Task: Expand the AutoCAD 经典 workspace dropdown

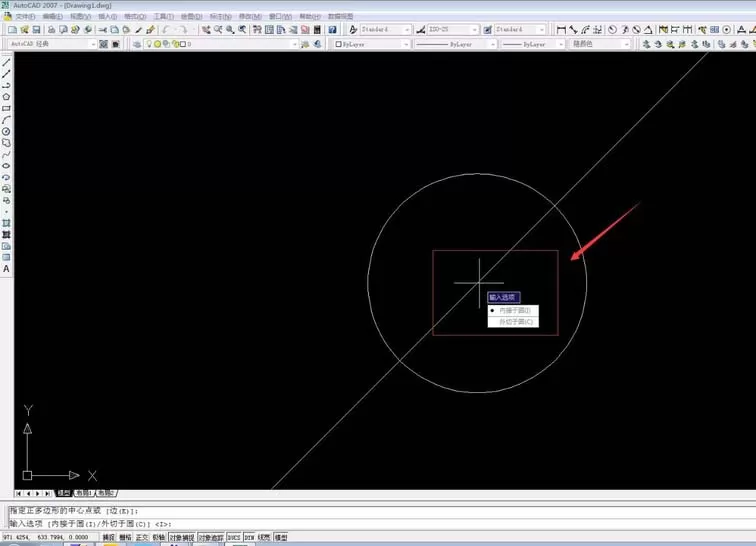Action: point(52,44)
